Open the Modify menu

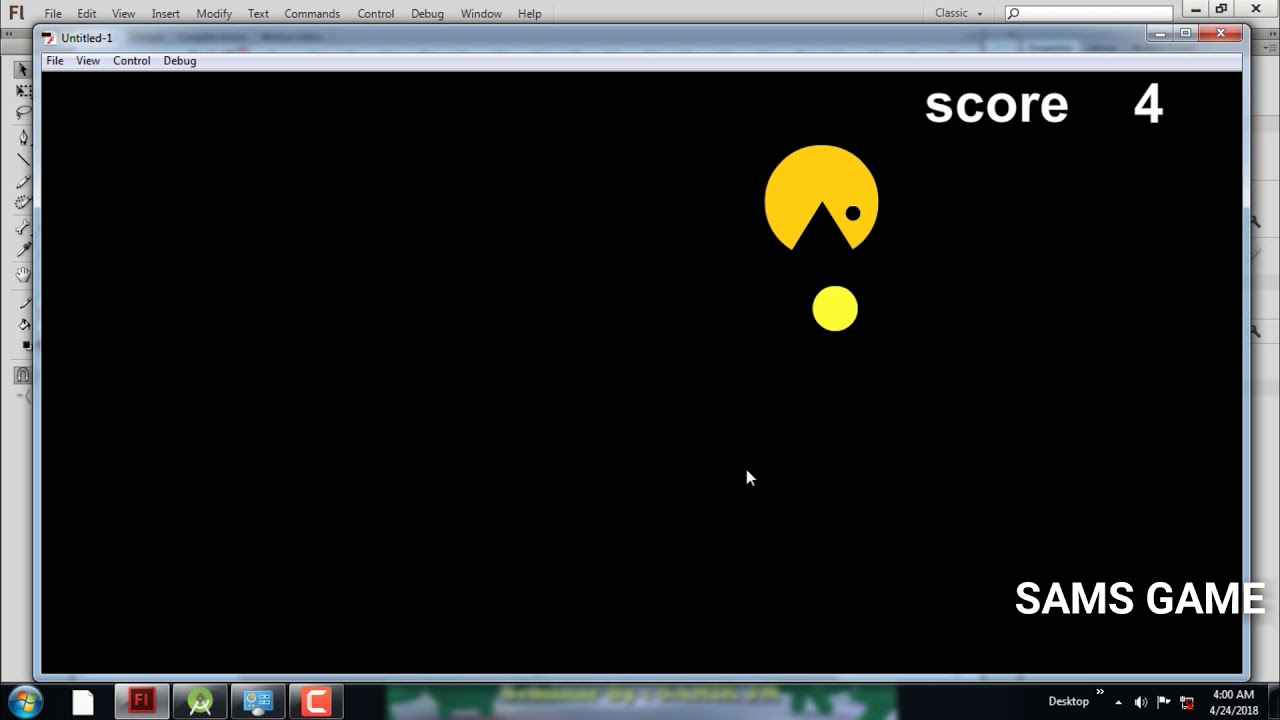pos(214,14)
